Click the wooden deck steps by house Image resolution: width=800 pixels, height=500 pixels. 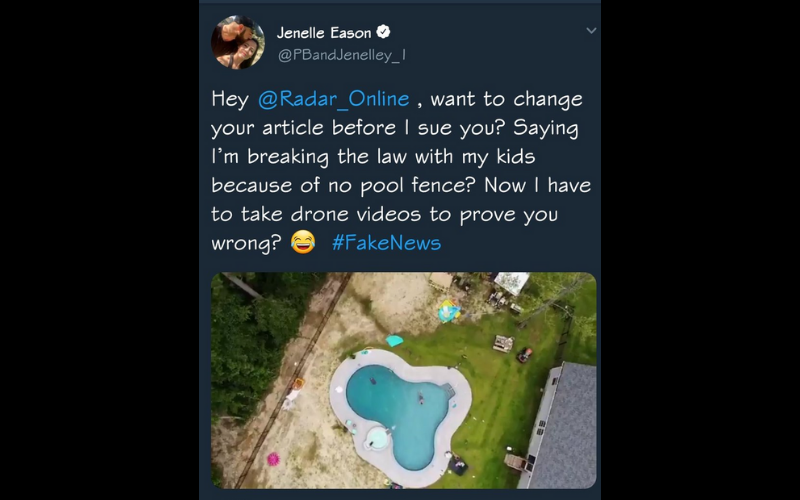tap(518, 463)
